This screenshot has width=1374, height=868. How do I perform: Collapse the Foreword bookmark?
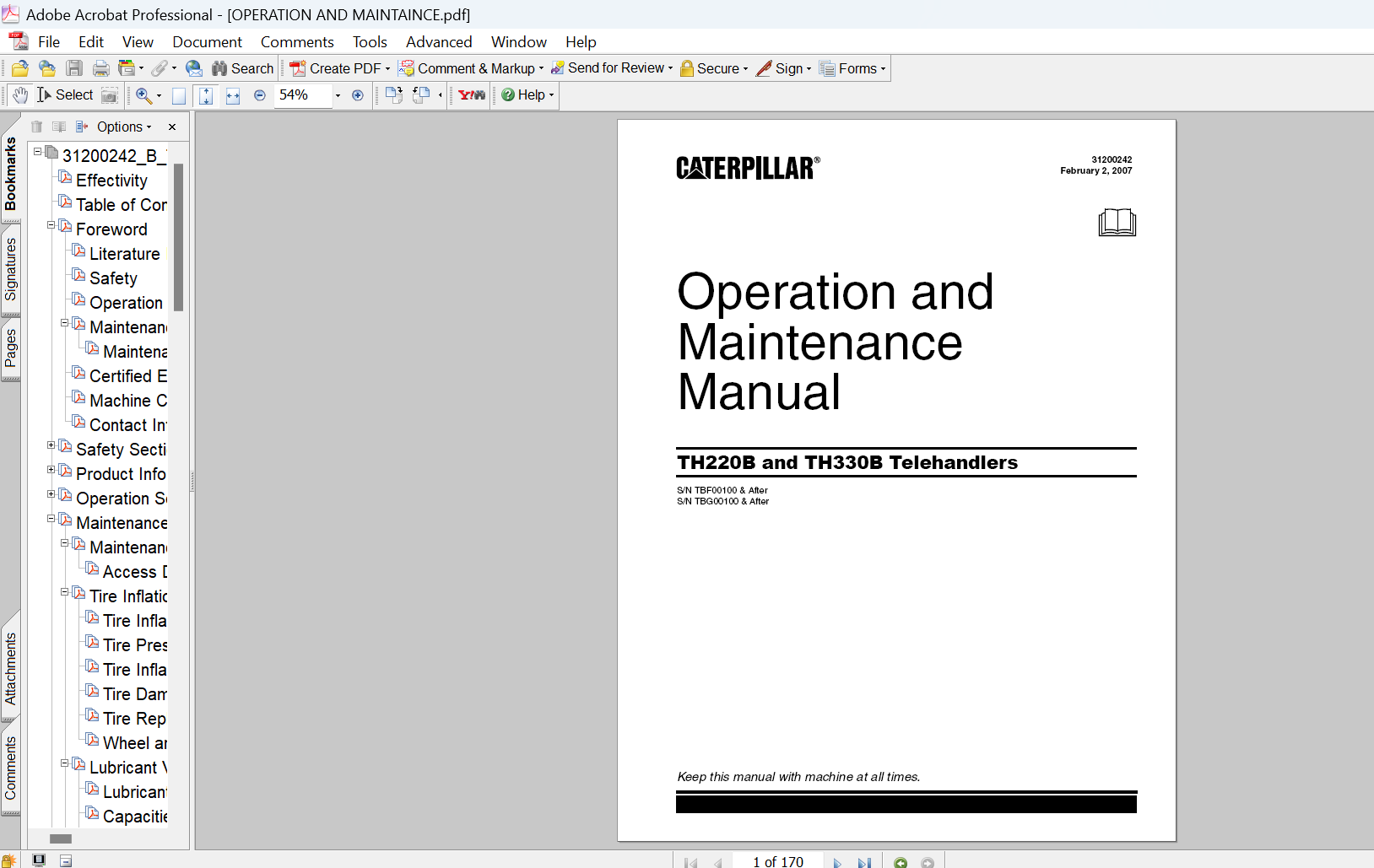(x=51, y=225)
